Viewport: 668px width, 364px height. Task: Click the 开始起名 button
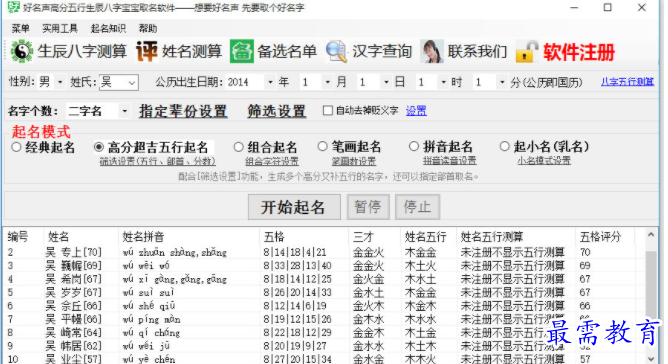294,207
